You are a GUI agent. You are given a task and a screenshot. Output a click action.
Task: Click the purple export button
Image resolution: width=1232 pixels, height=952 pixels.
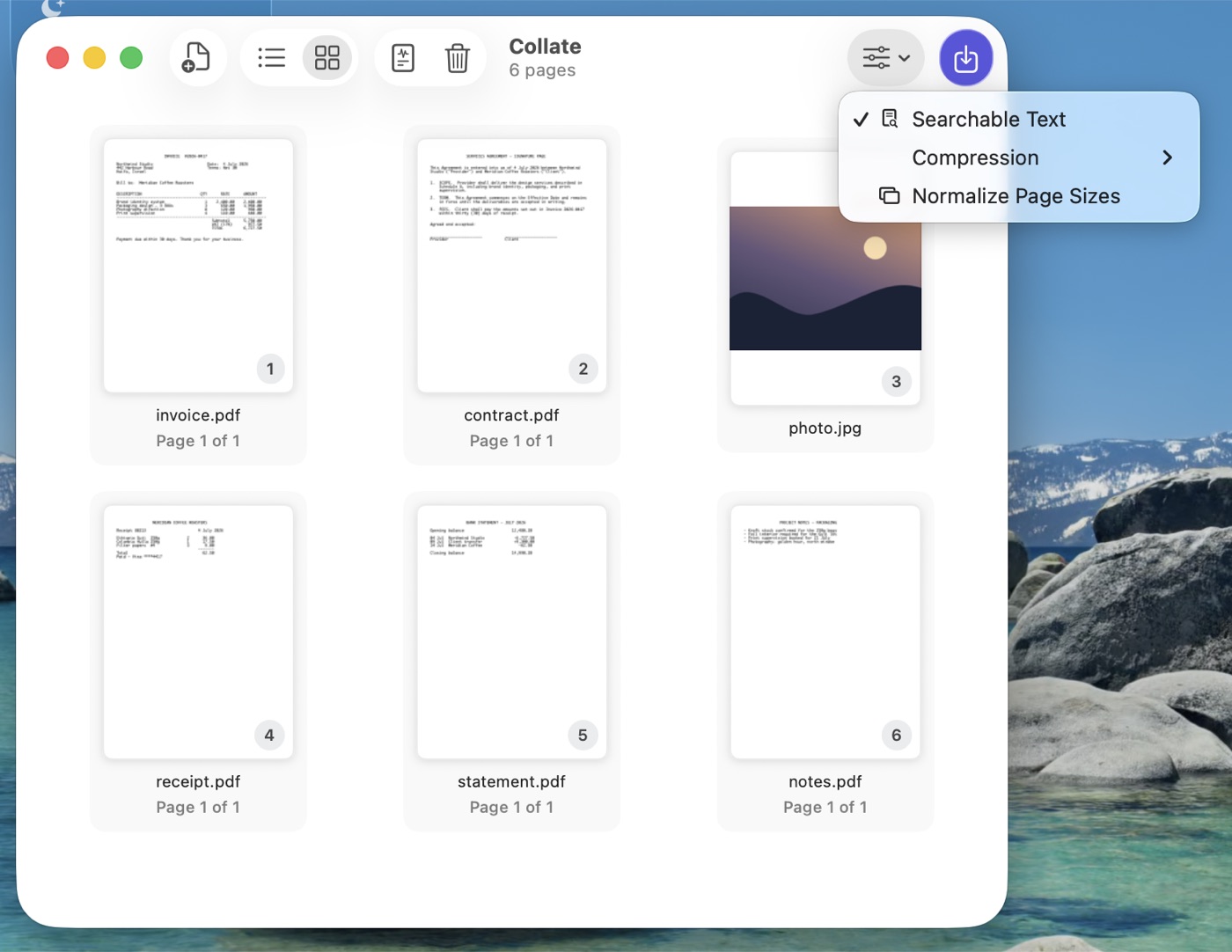pos(966,58)
